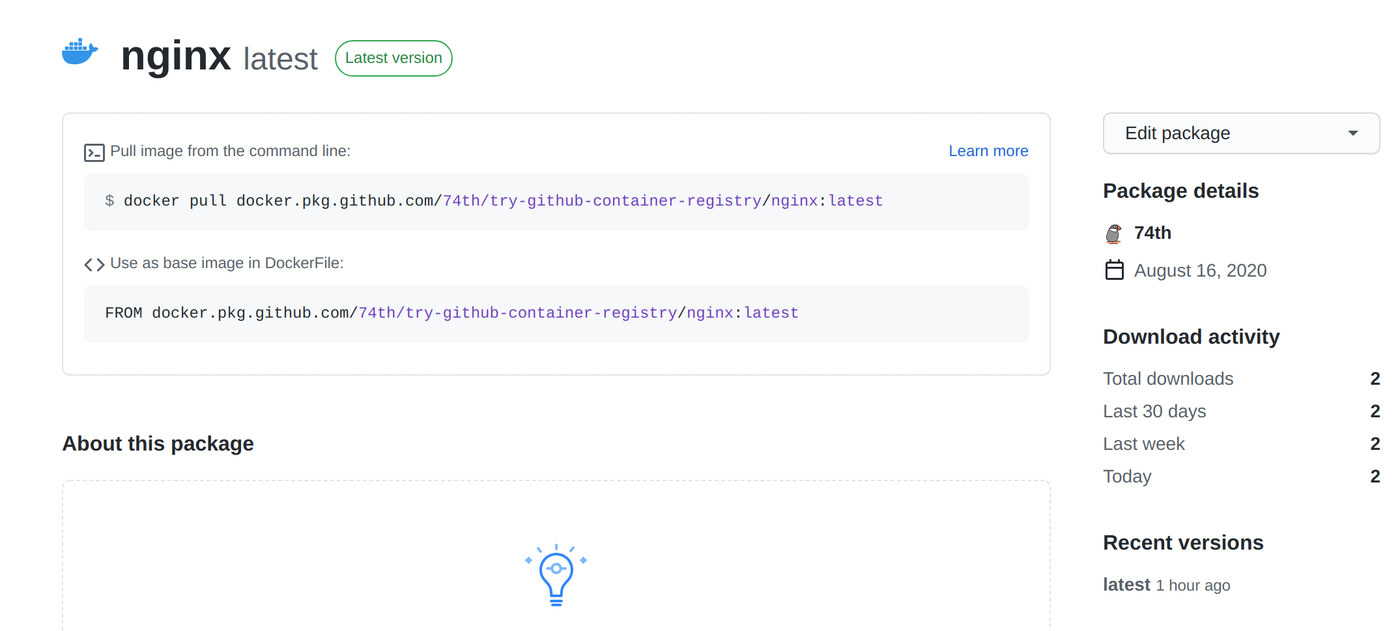Image resolution: width=1400 pixels, height=631 pixels.
Task: Click the calendar icon beside August 16, 2020
Action: point(1114,270)
